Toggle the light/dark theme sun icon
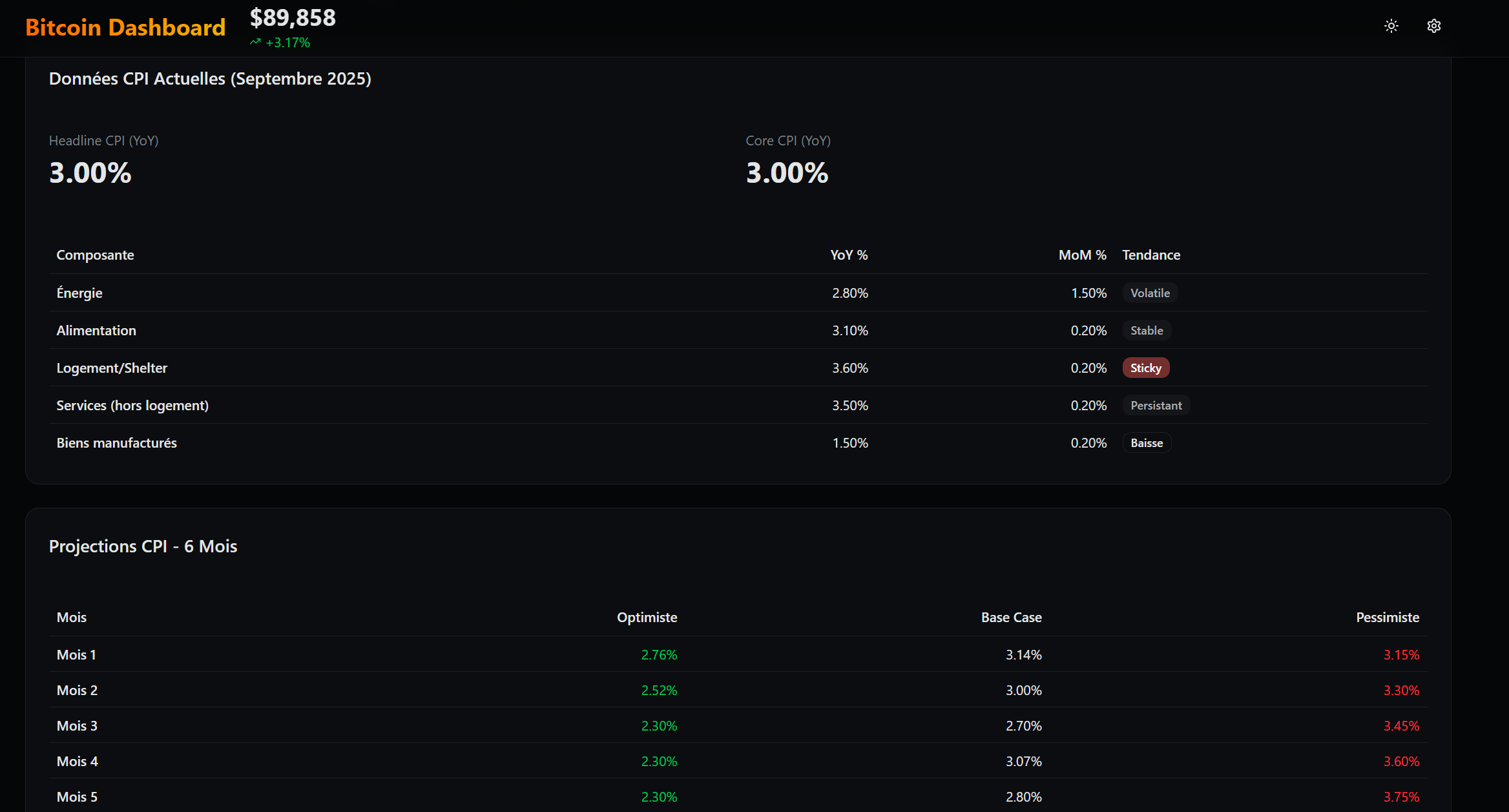Viewport: 1509px width, 812px height. click(1391, 26)
